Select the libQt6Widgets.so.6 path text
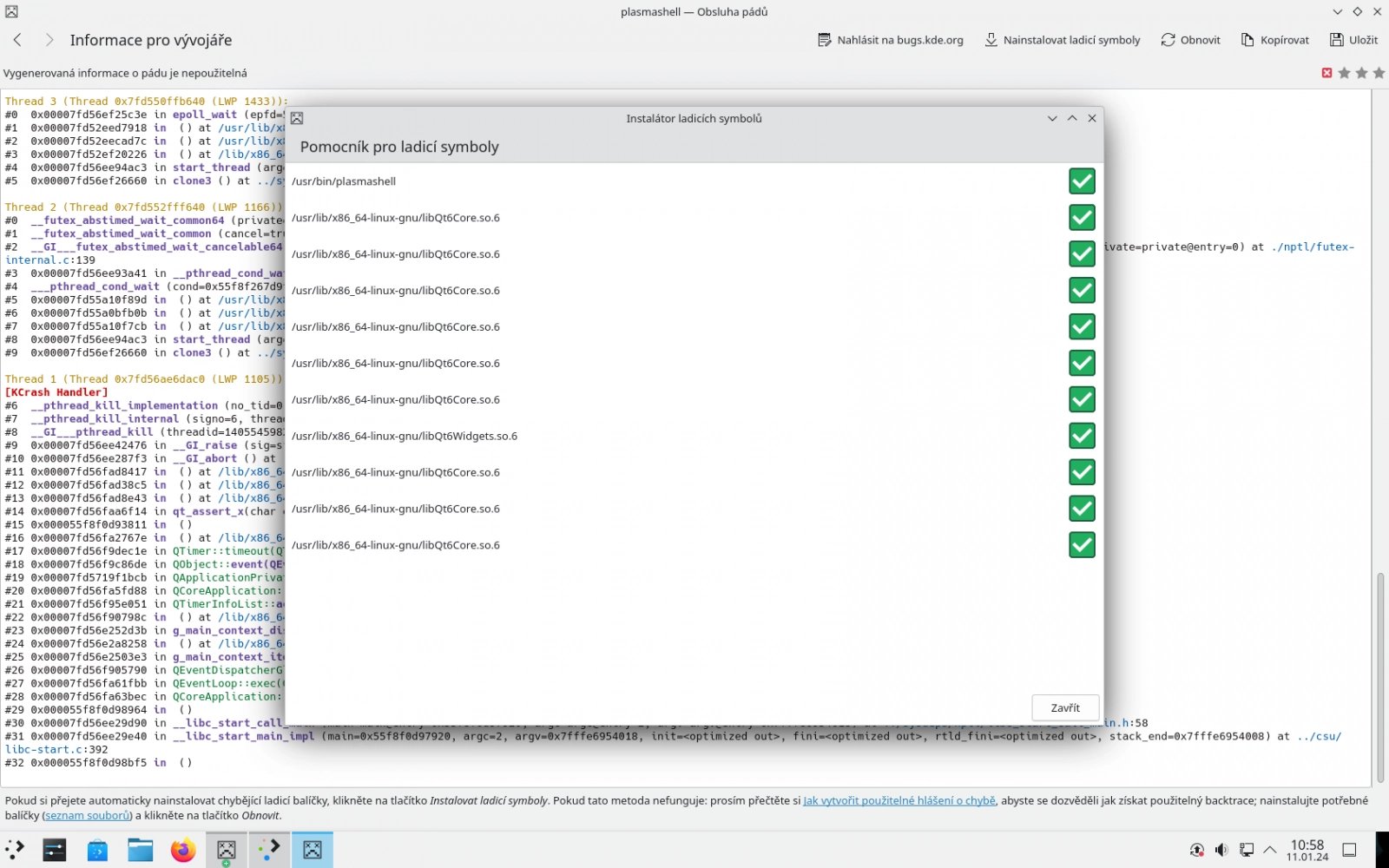The height and width of the screenshot is (868, 1389). point(405,436)
